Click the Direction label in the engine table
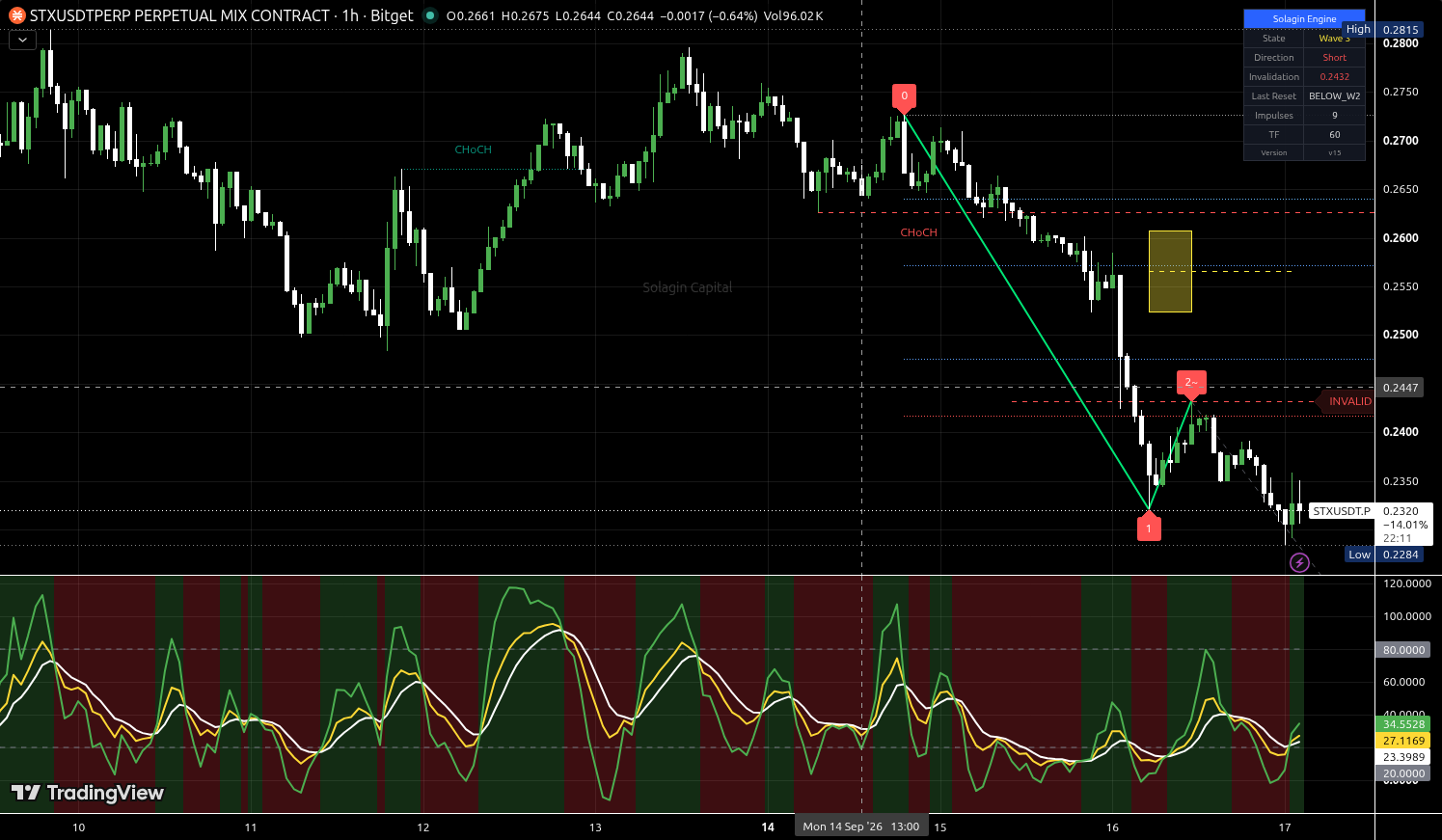This screenshot has height=840, width=1442. point(1274,58)
